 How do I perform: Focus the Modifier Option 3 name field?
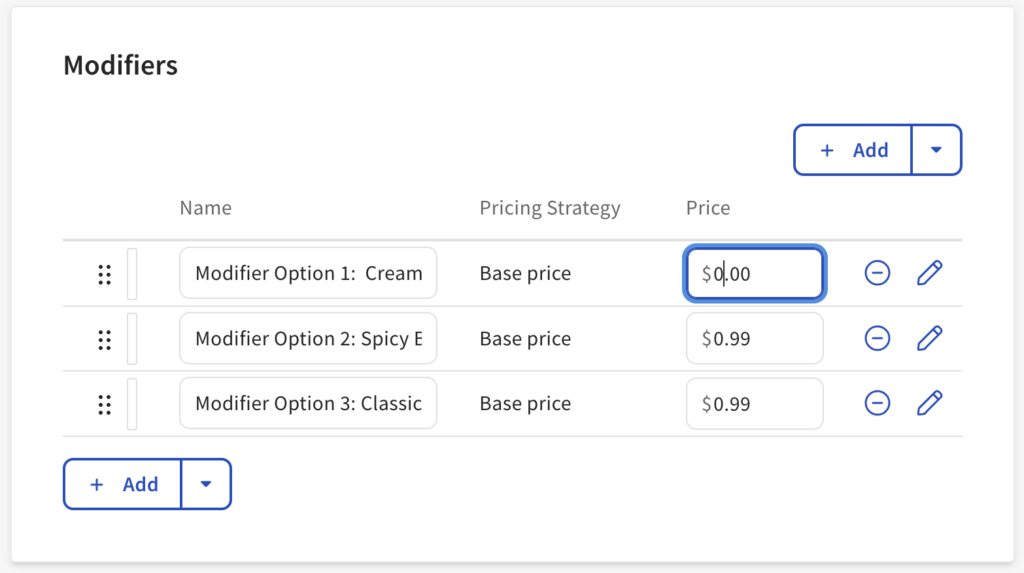click(x=308, y=403)
